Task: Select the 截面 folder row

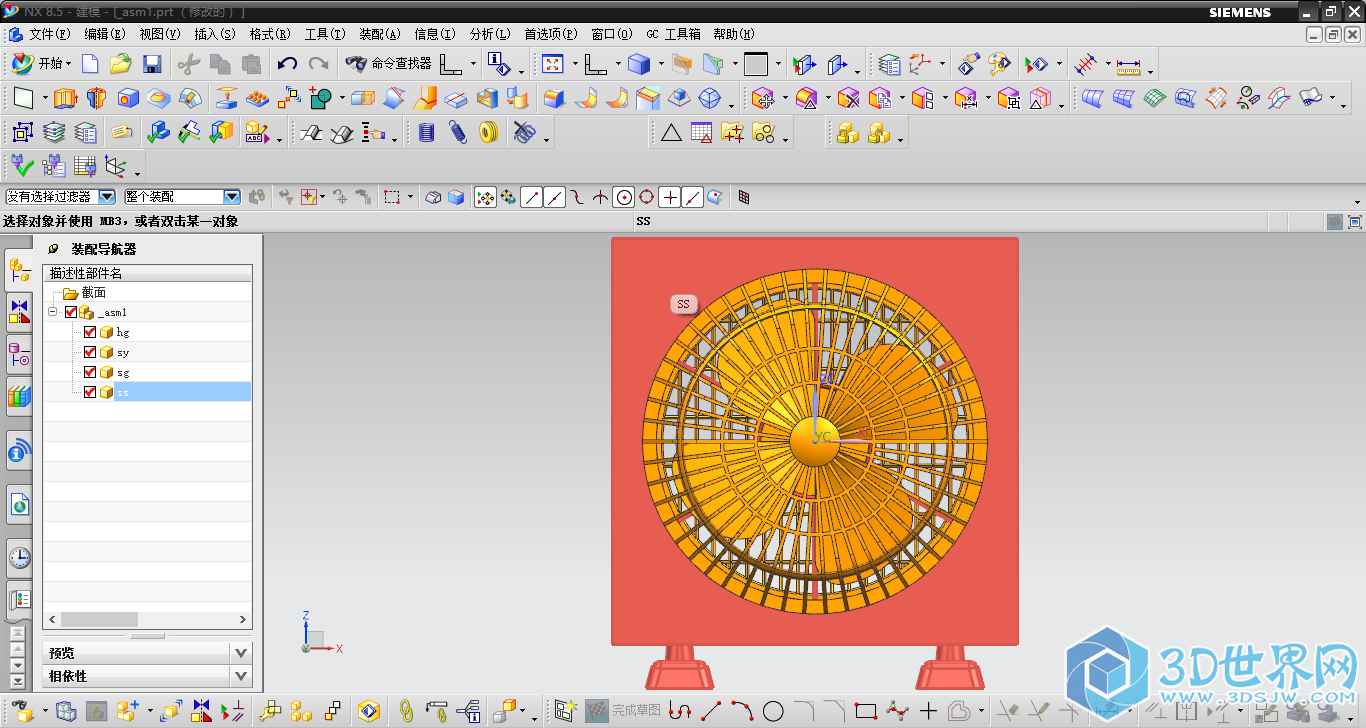Action: (147, 292)
